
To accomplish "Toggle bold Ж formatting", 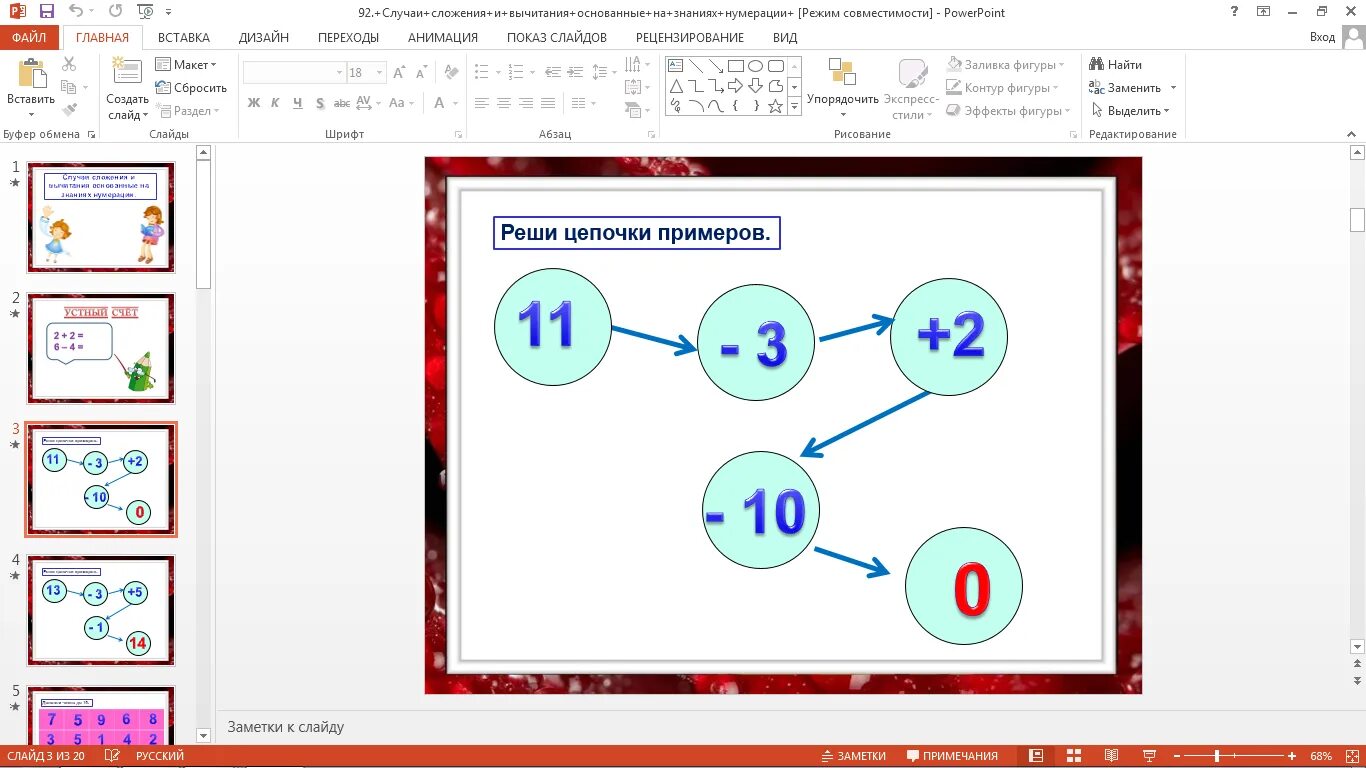I will (254, 103).
